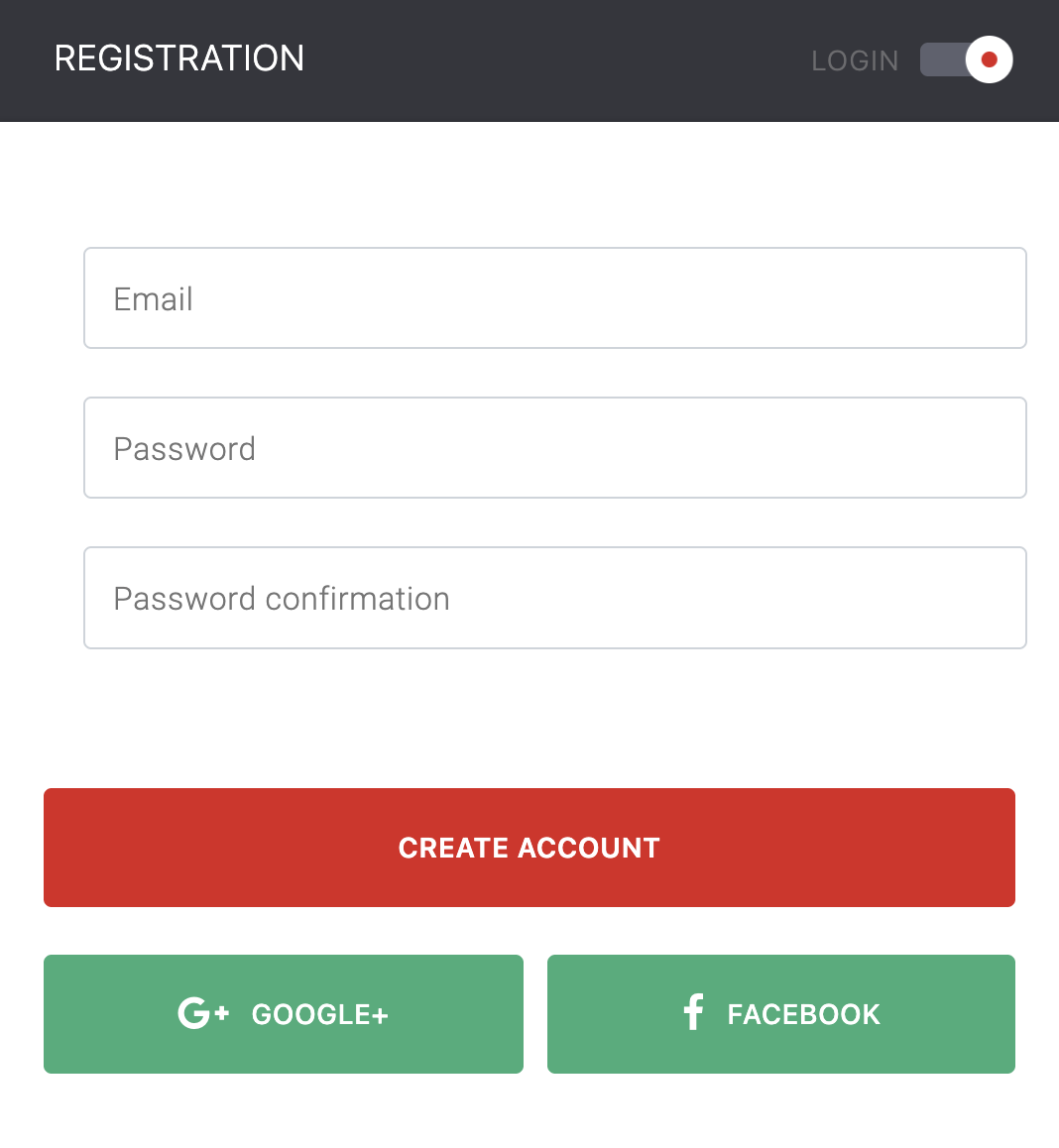Sign up with the FACEBOOK button
The image size is (1059, 1148).
pyautogui.click(x=780, y=1013)
